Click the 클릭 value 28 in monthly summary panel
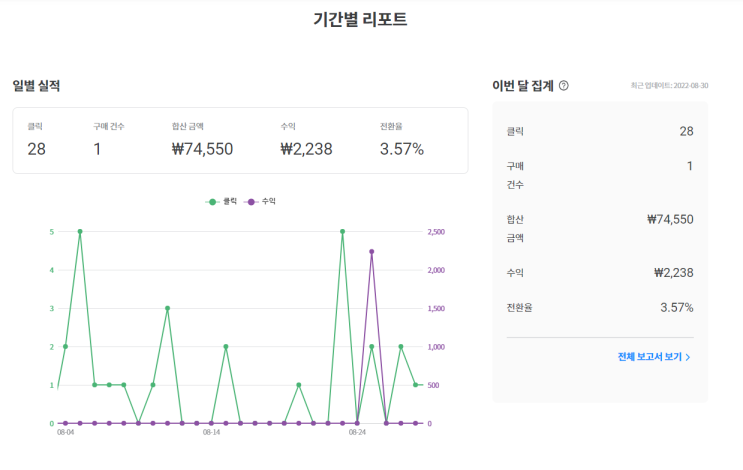The width and height of the screenshot is (743, 470). click(686, 131)
